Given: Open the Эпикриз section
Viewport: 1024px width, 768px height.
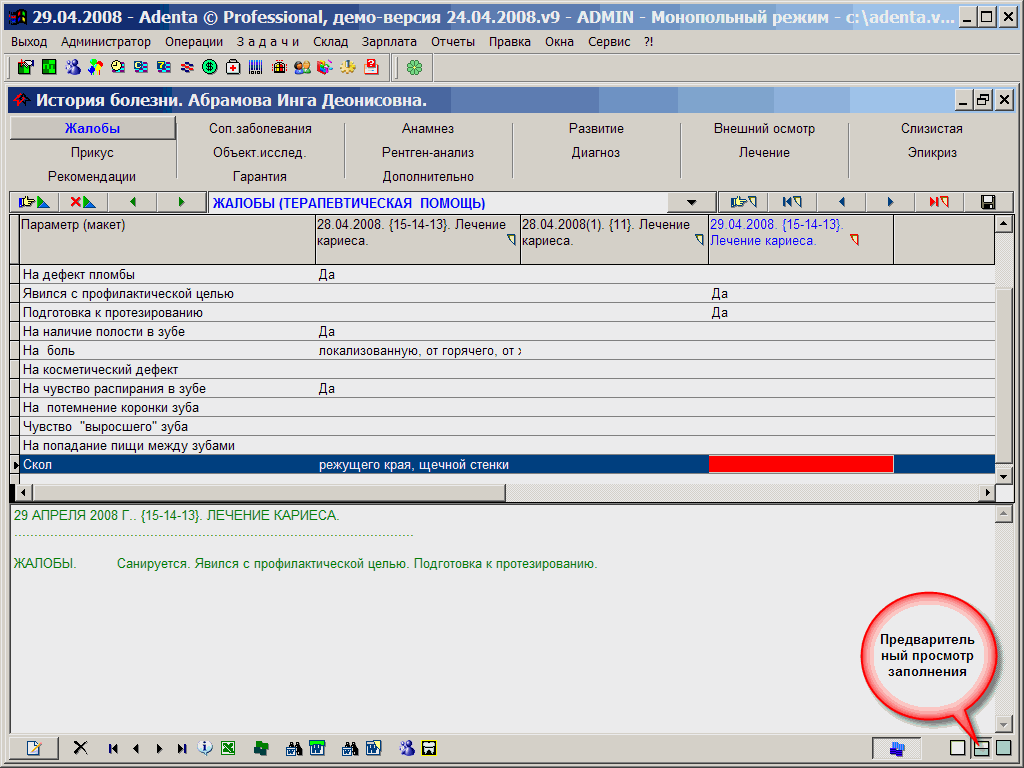Looking at the screenshot, I should tap(932, 153).
